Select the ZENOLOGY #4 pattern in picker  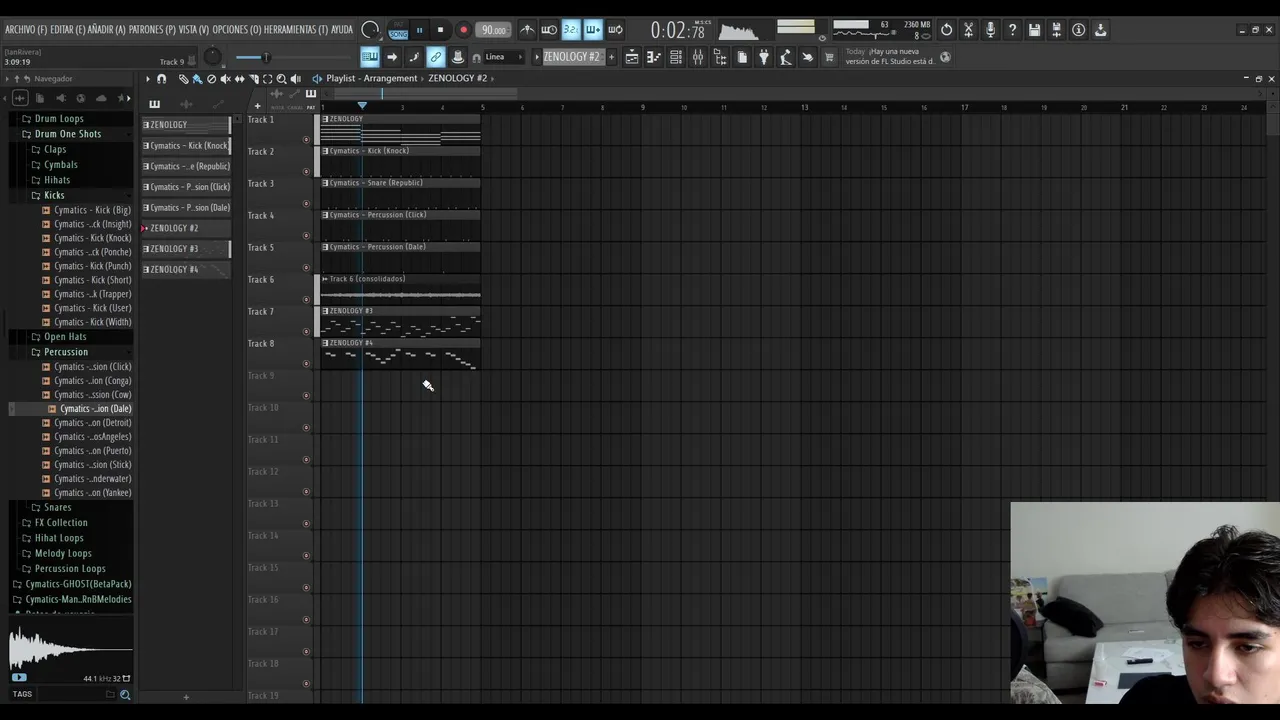[x=186, y=269]
